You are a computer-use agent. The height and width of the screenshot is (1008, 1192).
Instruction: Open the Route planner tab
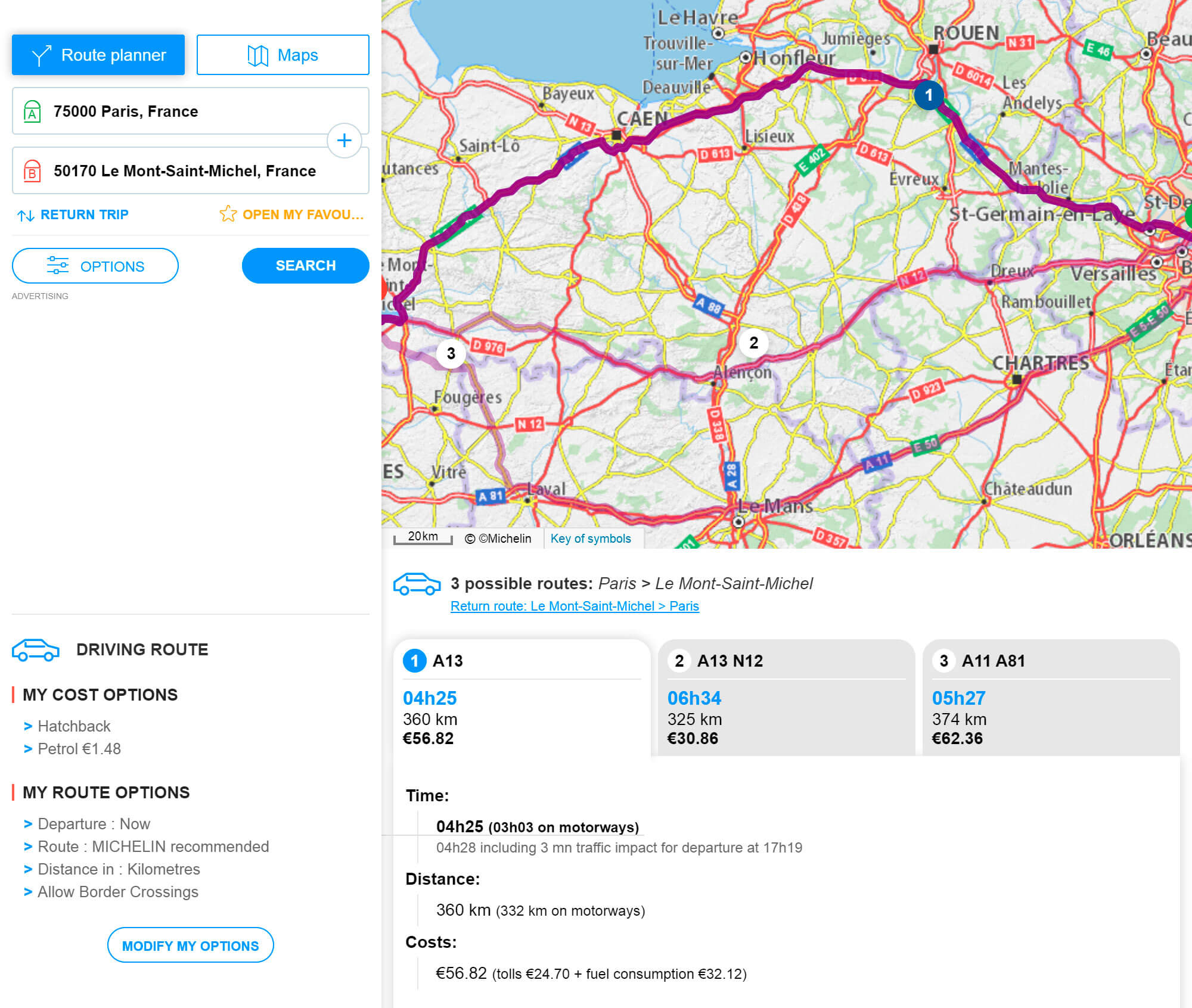(x=98, y=55)
